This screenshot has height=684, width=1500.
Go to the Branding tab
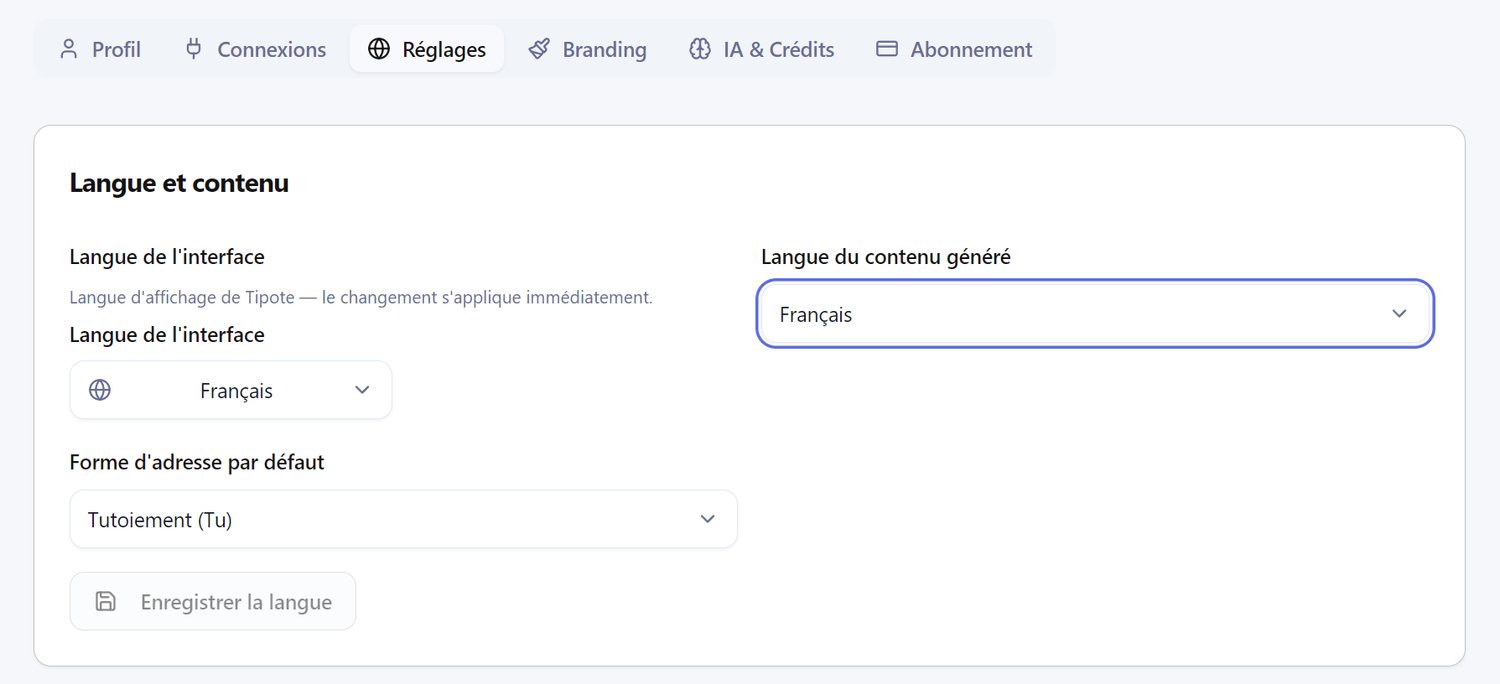pos(604,49)
